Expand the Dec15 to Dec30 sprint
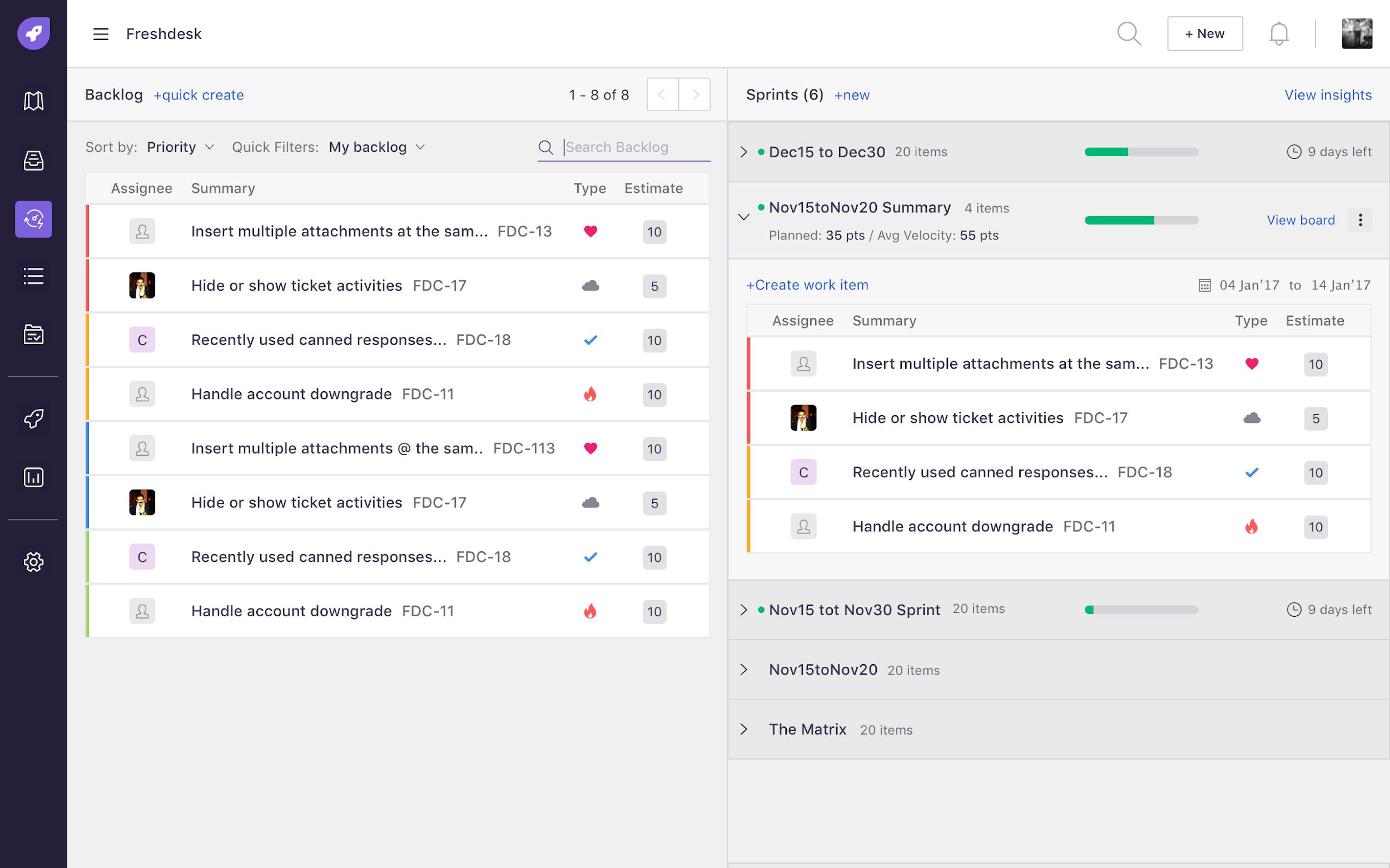Viewport: 1390px width, 868px height. point(743,152)
